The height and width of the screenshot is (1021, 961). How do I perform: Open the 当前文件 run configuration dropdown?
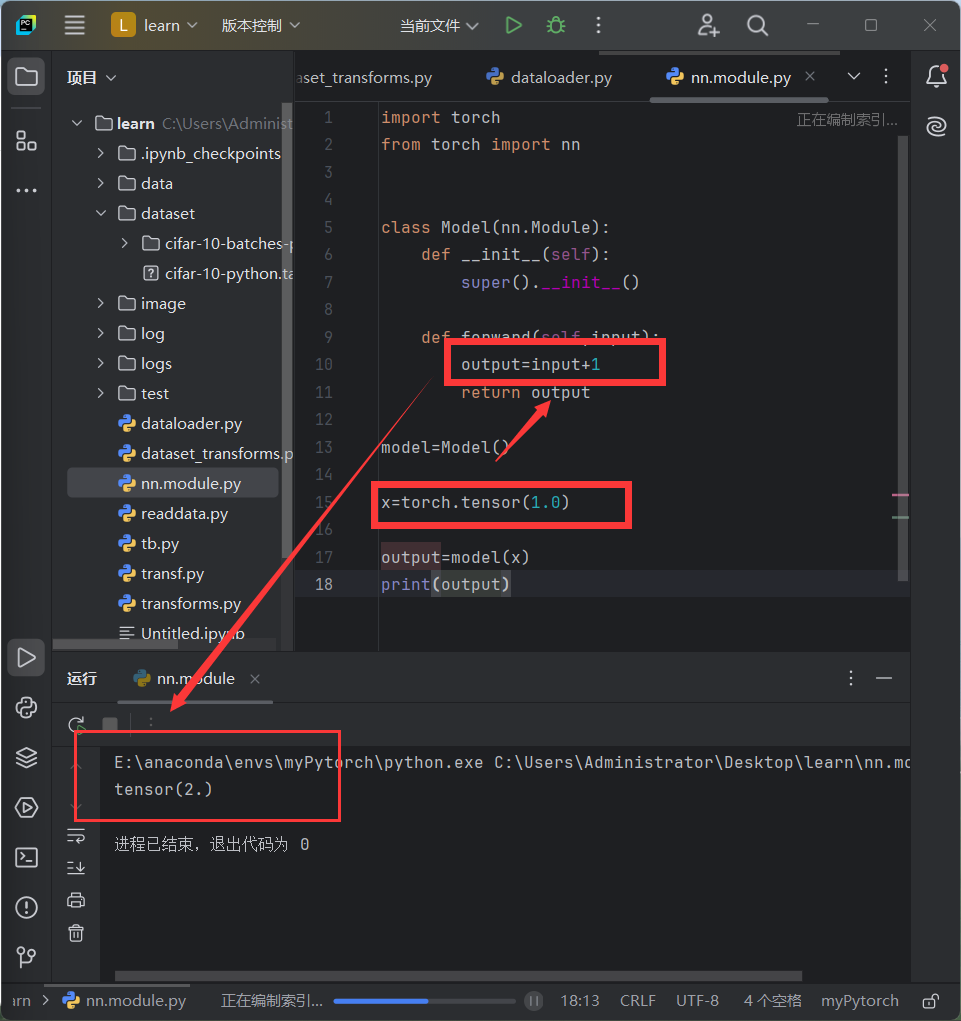point(439,25)
